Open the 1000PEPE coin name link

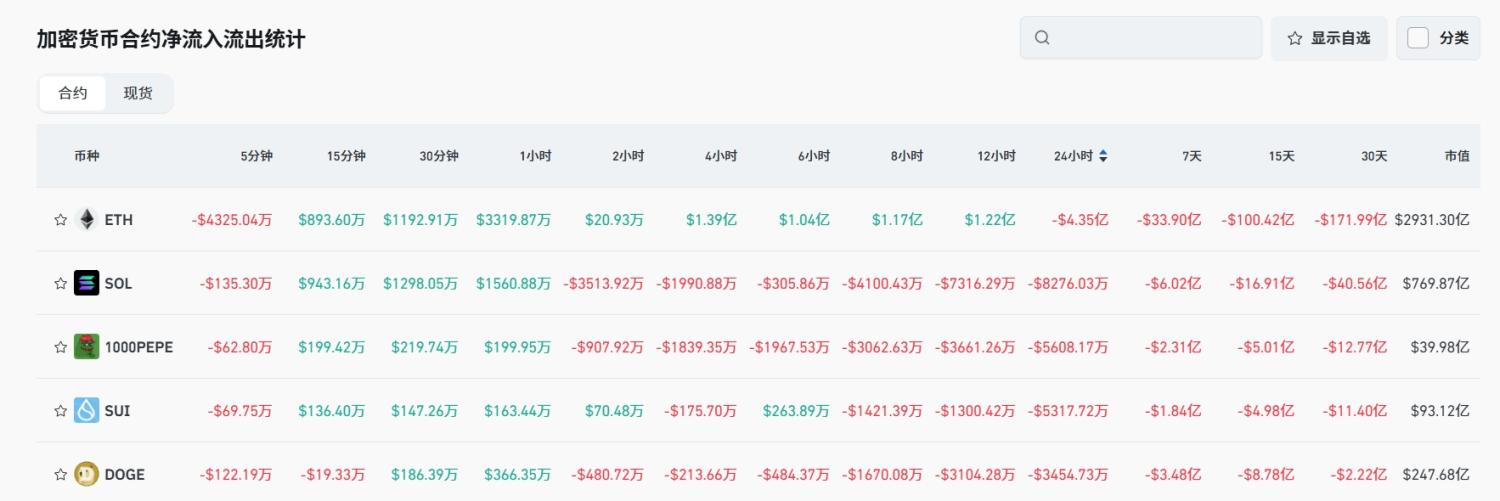[138, 347]
